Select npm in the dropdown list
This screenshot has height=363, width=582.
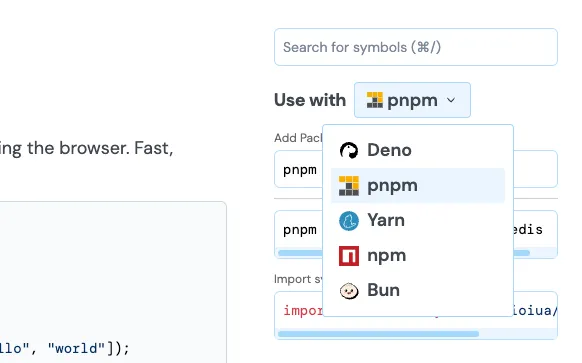tap(418, 255)
